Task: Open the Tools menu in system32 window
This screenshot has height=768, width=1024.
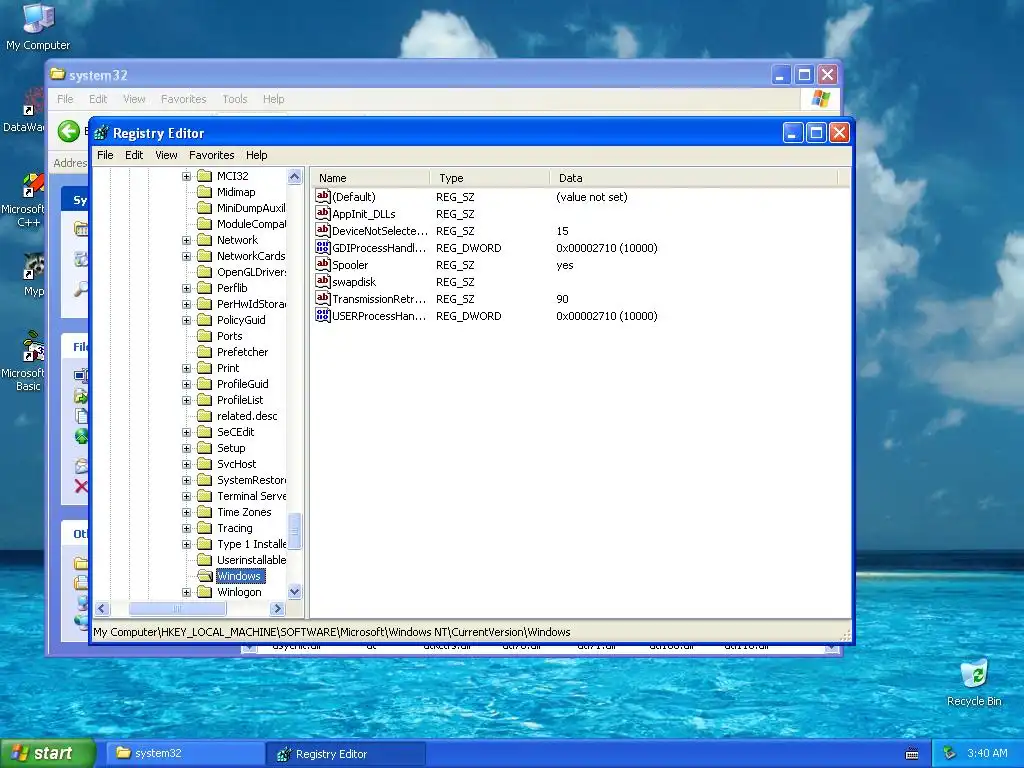Action: (234, 99)
